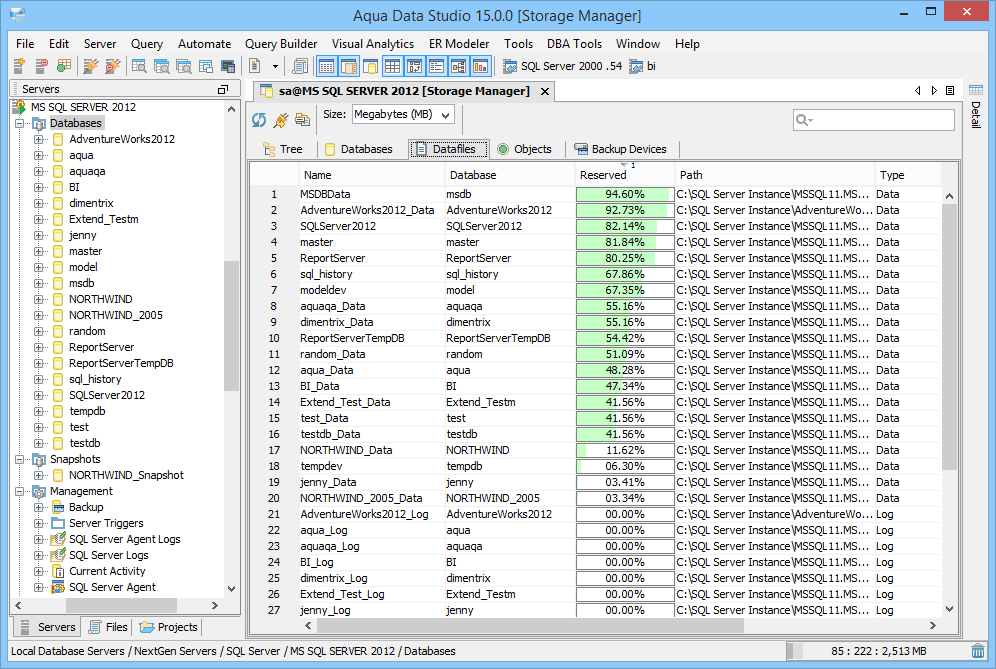Toggle the tree diagram view toolbar button
The image size is (996, 669).
click(459, 66)
